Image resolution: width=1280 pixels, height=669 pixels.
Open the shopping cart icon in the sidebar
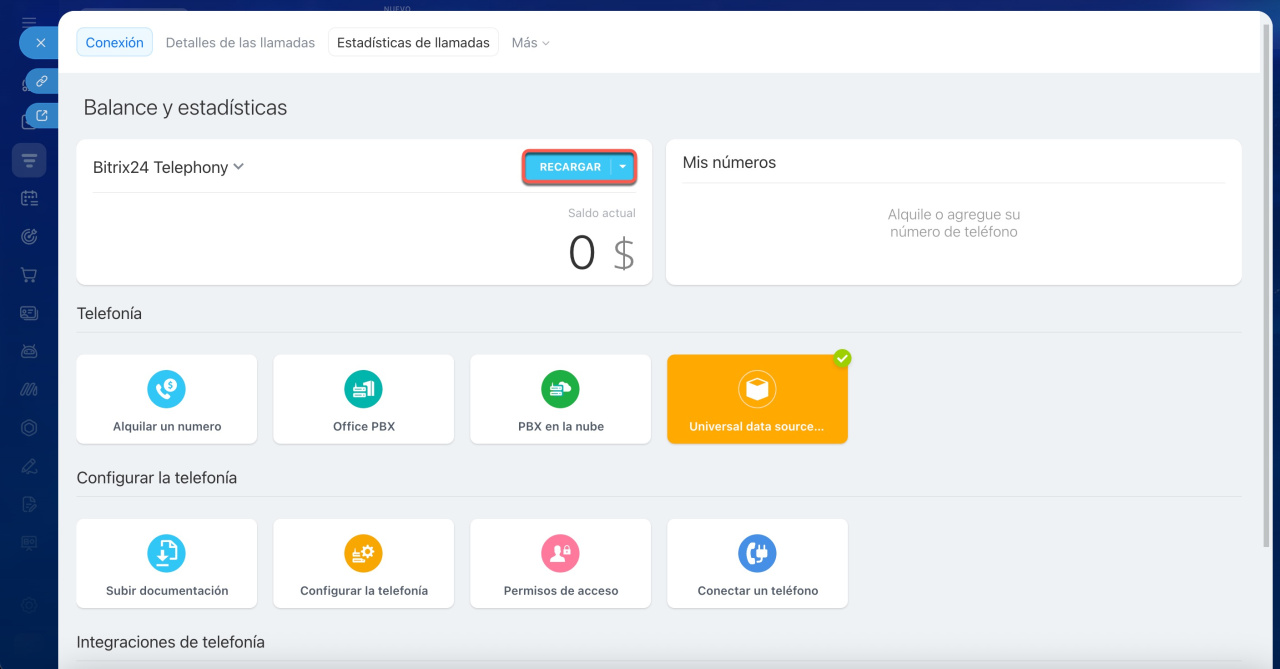point(29,275)
